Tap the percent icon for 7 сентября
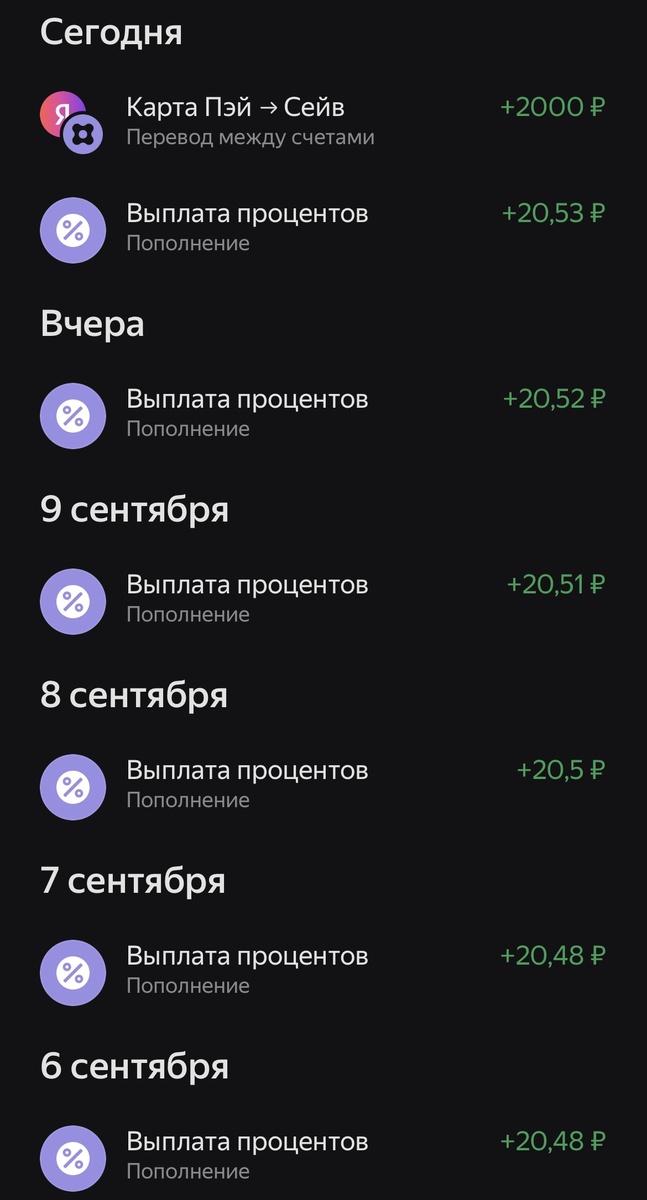647x1200 pixels. click(72, 972)
